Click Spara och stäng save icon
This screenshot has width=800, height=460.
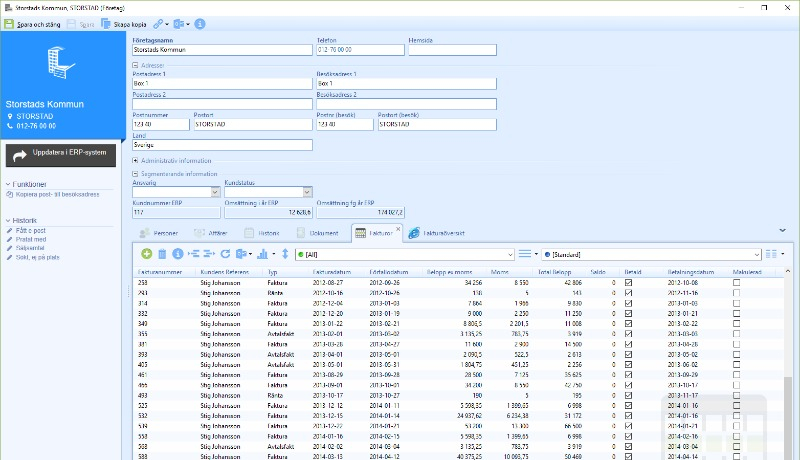click(9, 24)
